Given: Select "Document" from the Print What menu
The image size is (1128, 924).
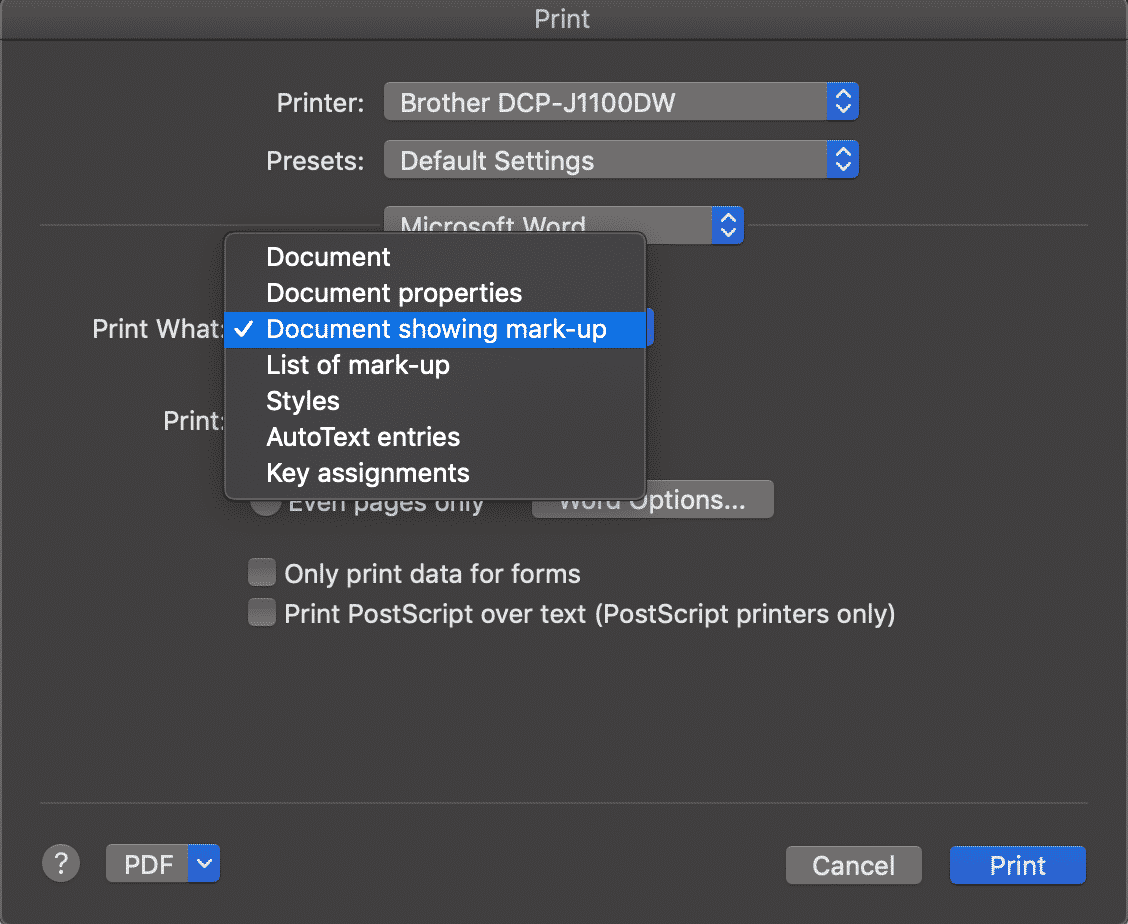Looking at the screenshot, I should [328, 257].
